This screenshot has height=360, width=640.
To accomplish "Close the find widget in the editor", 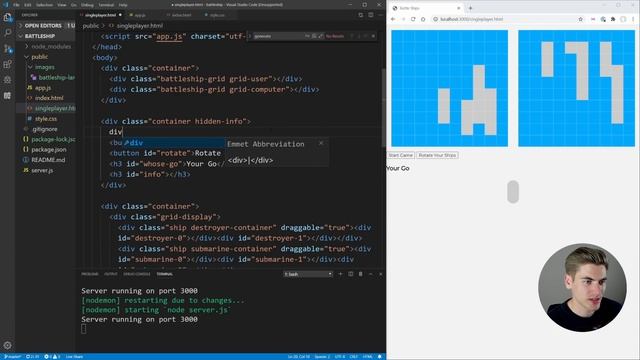I will click(x=373, y=36).
